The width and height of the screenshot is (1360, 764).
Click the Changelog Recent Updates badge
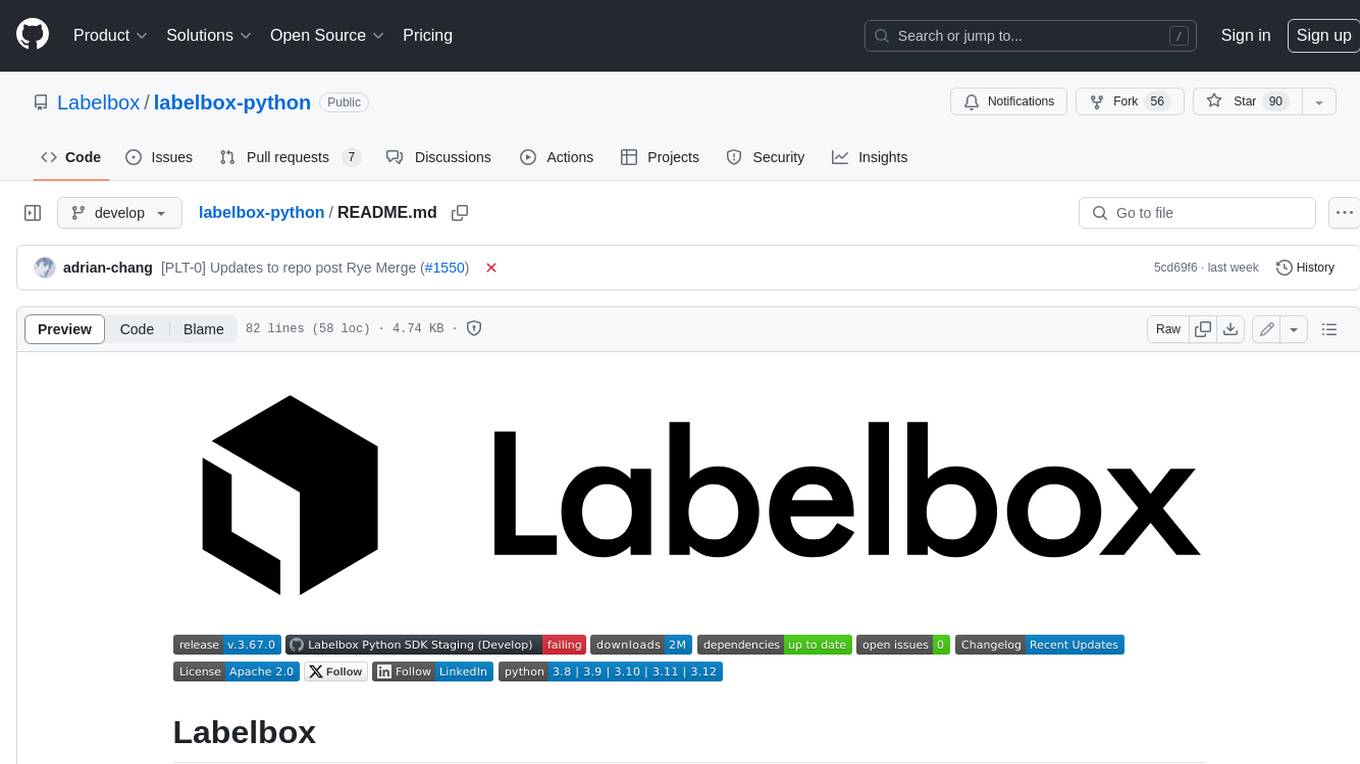(1040, 645)
